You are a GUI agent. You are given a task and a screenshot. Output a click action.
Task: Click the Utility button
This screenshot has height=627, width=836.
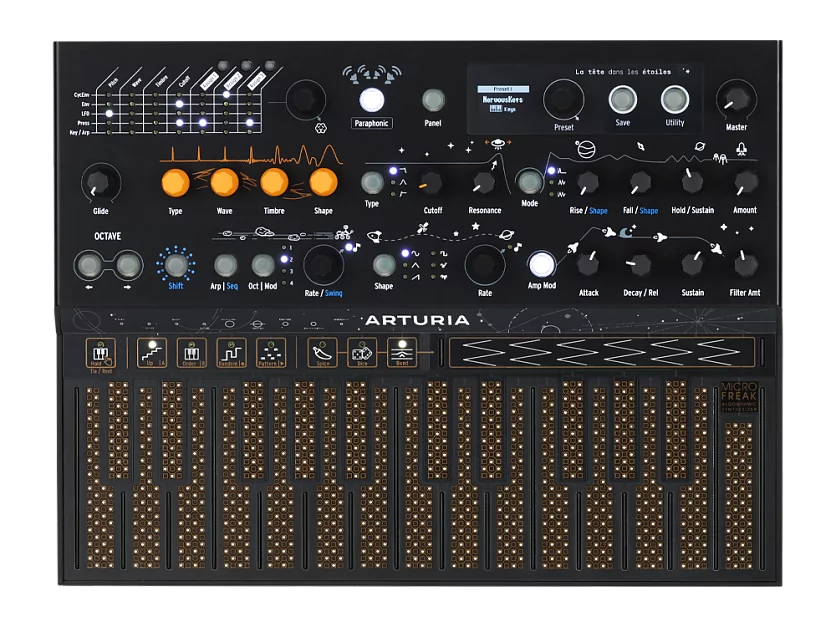pyautogui.click(x=674, y=100)
